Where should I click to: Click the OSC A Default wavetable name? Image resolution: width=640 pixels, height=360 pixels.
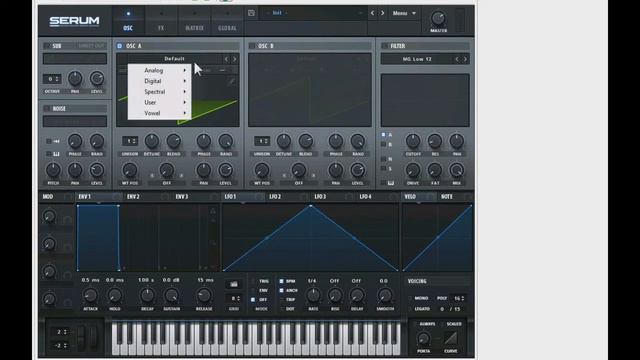[174, 59]
